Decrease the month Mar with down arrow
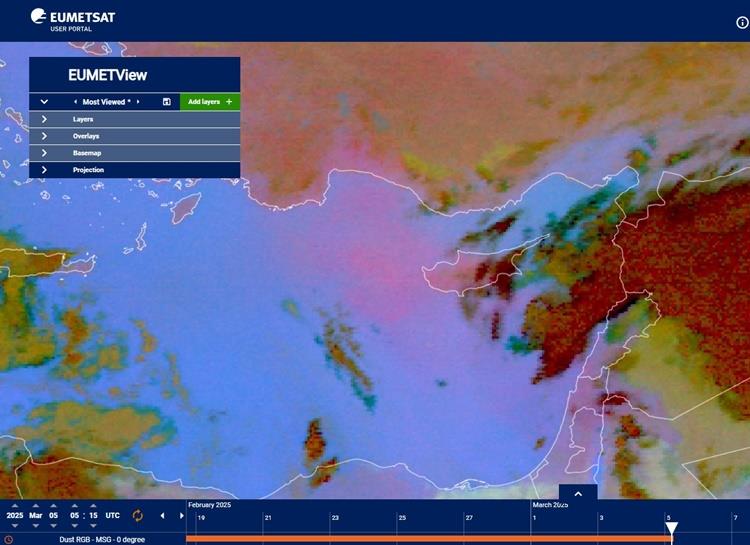 pyautogui.click(x=36, y=526)
